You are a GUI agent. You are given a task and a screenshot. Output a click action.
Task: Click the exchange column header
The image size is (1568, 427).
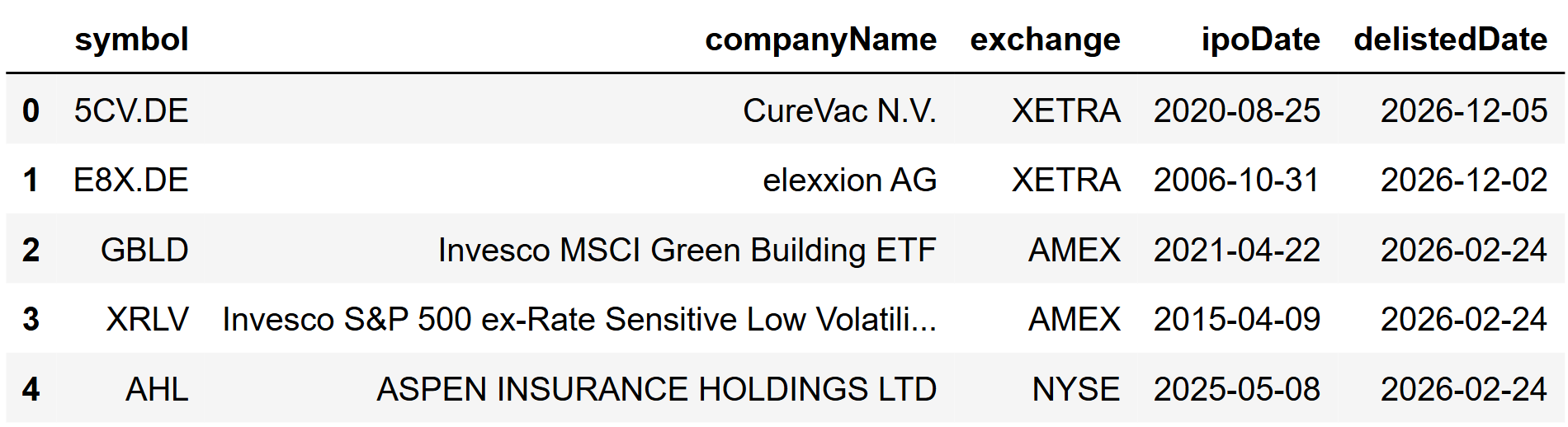tap(1045, 40)
